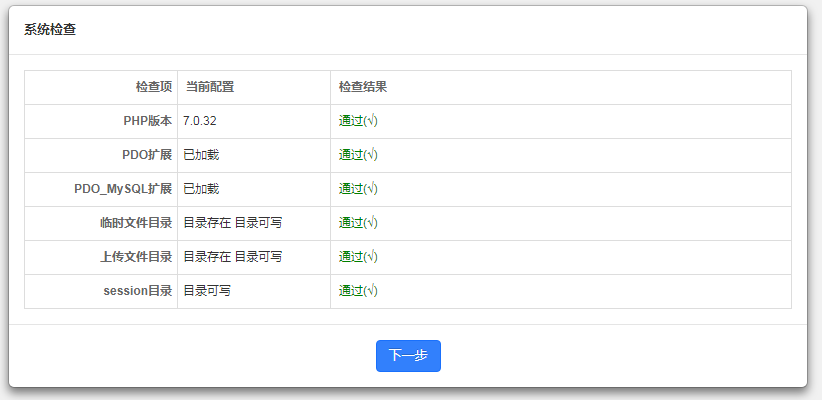822x400 pixels.
Task: Select the 上传文件目录 row label
Action: pyautogui.click(x=136, y=257)
